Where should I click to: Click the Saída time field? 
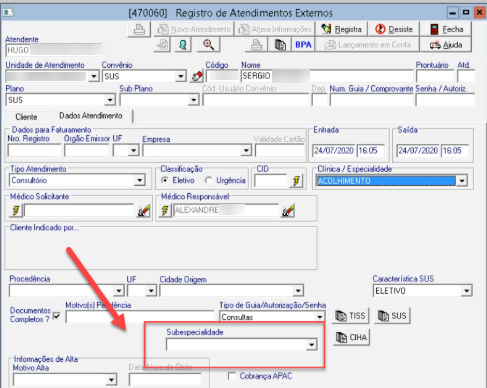point(455,151)
